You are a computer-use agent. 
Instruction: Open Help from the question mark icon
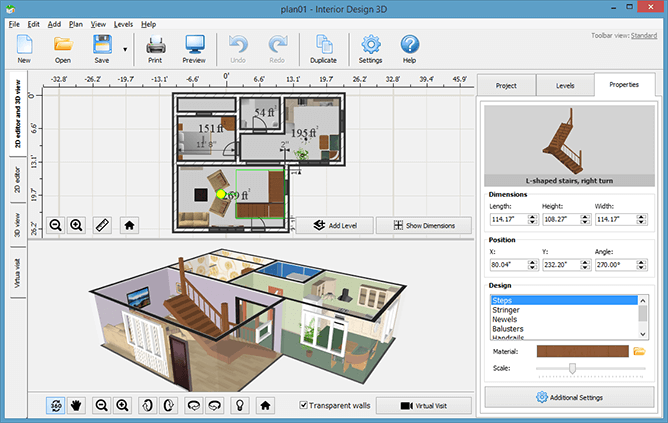coord(409,44)
